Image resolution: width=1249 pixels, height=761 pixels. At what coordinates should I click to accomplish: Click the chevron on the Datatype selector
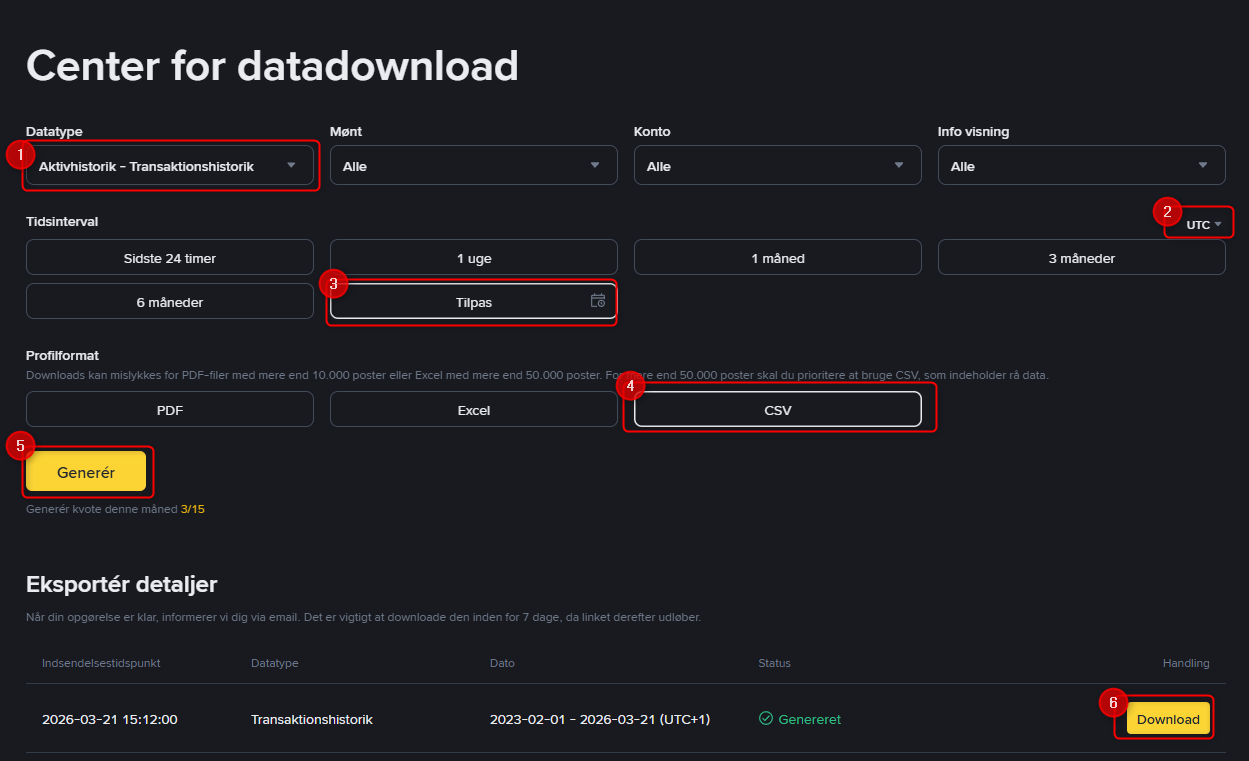[x=293, y=165]
